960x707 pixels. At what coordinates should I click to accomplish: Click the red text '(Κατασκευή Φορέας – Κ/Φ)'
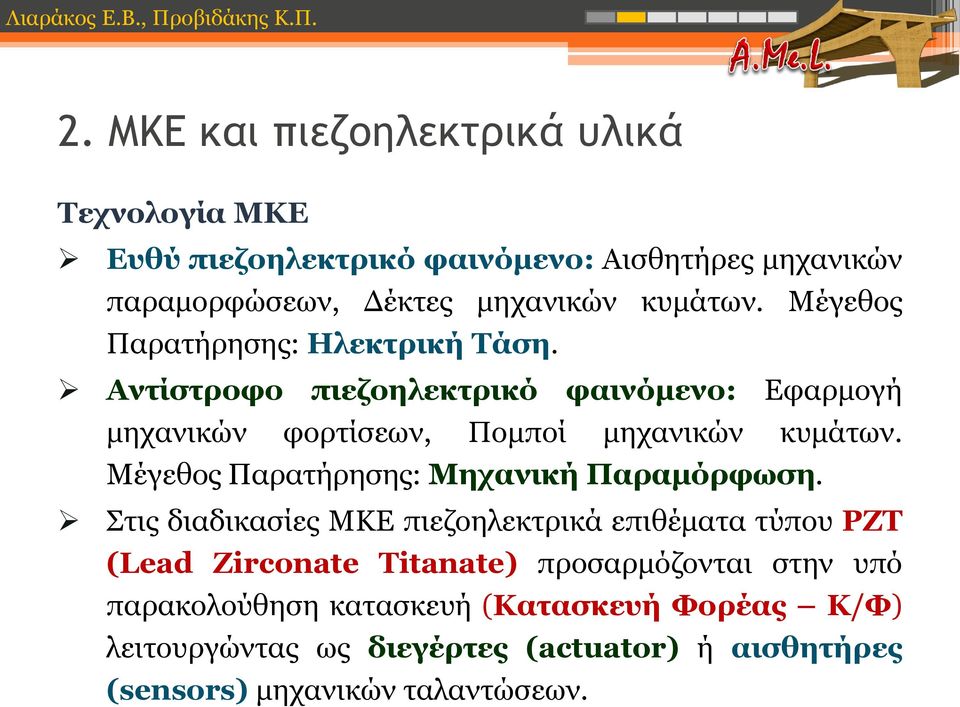(x=692, y=606)
